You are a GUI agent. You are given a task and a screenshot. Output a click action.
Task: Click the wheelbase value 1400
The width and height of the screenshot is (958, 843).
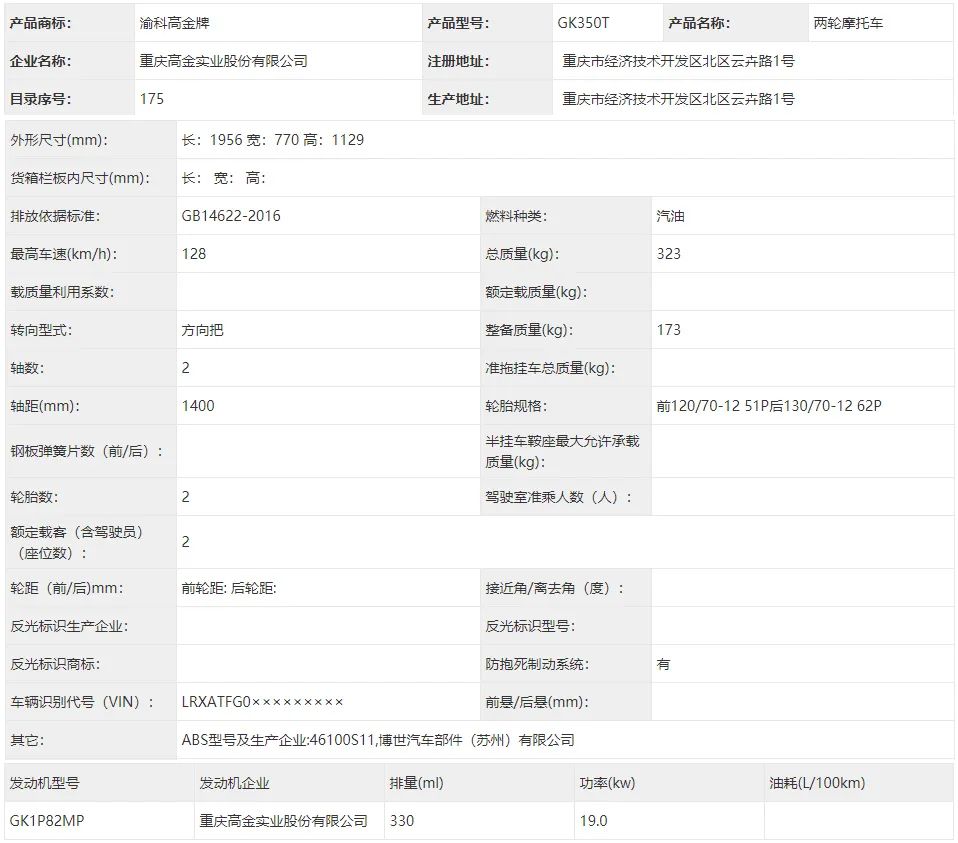click(198, 406)
